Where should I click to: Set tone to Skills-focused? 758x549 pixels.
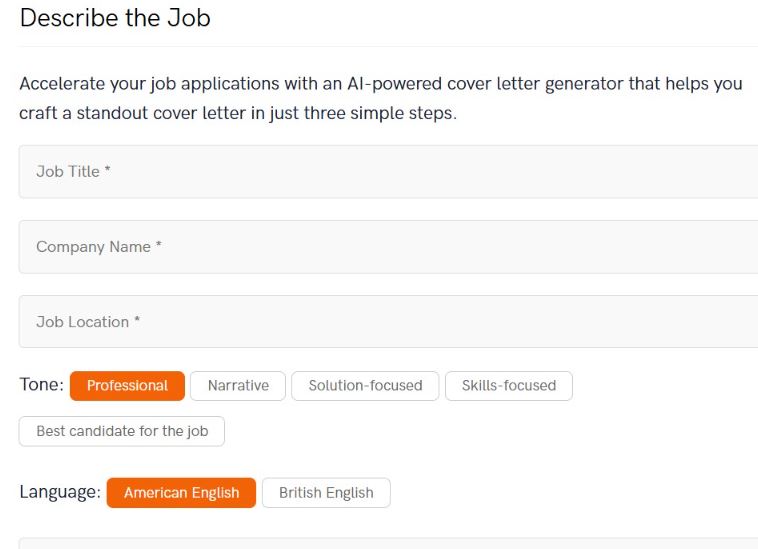click(x=508, y=386)
